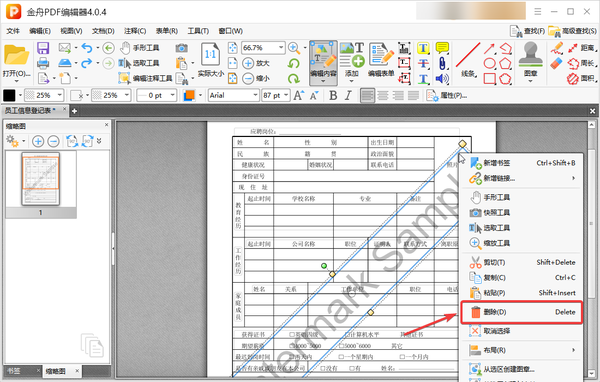Click the Save floppy disk icon

[x=43, y=48]
